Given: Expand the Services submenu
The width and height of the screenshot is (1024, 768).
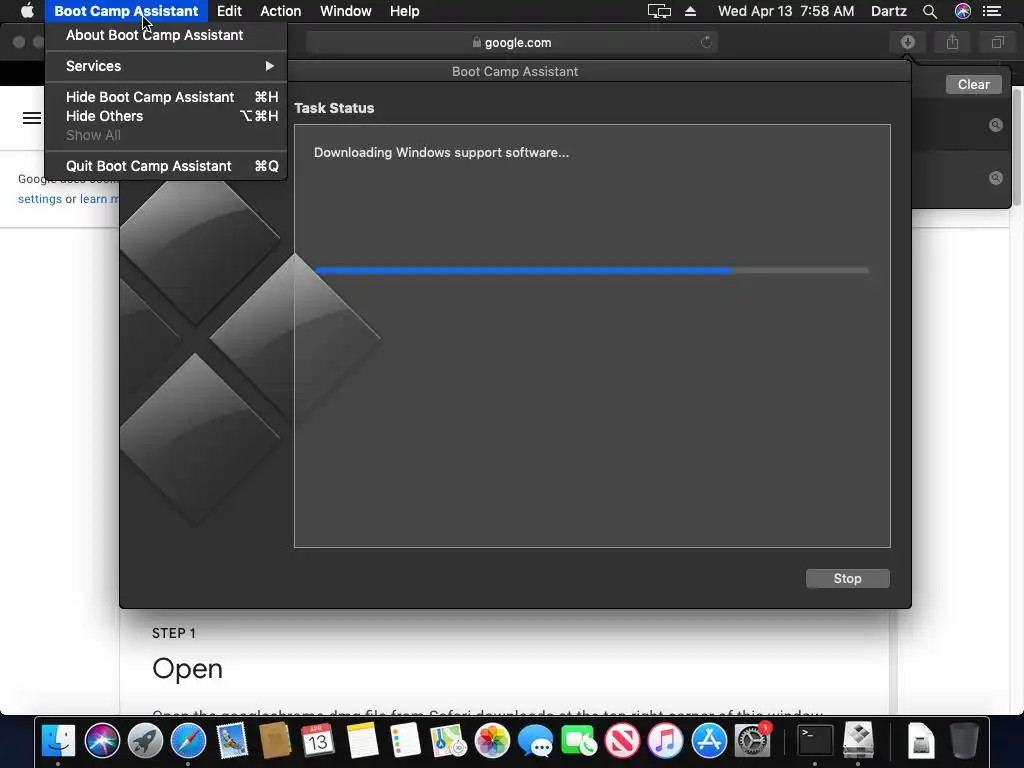Looking at the screenshot, I should (x=166, y=66).
